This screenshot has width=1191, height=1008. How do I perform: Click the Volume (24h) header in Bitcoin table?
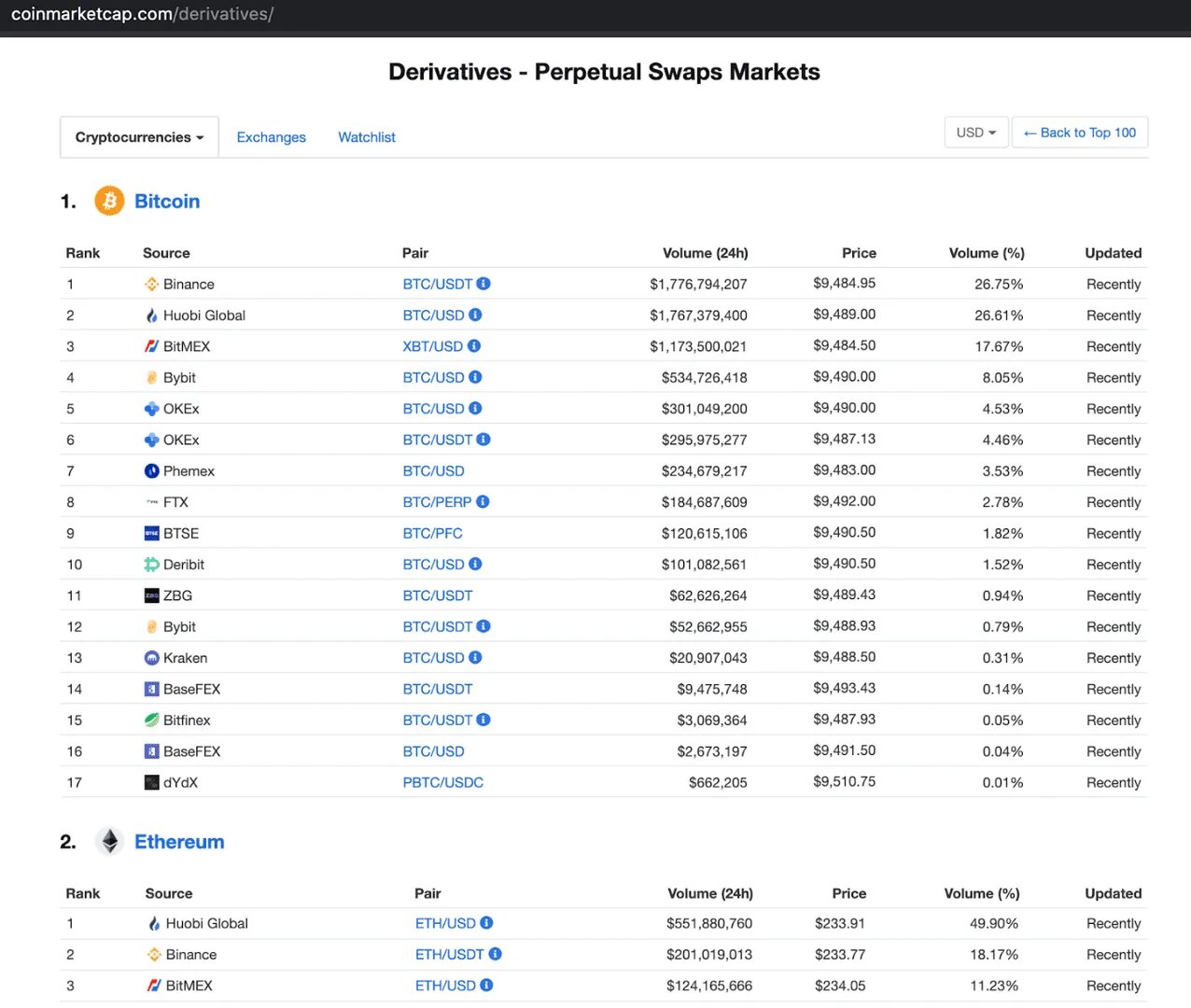click(x=706, y=253)
